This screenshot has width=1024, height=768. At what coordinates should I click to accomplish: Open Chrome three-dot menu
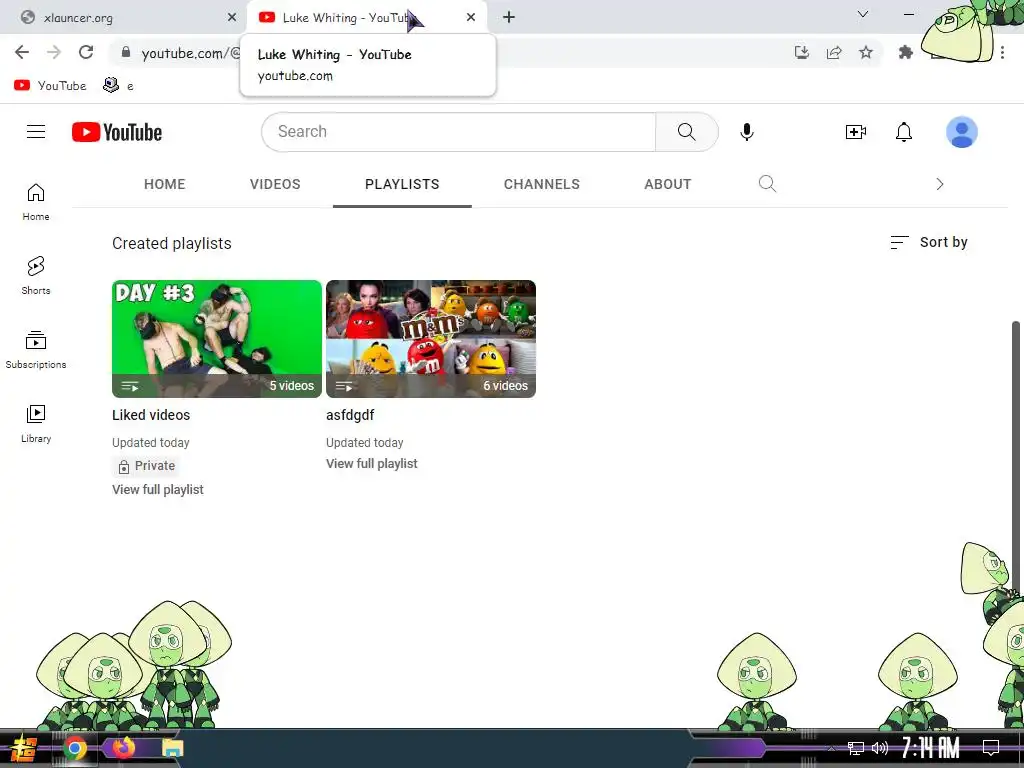tap(1002, 52)
